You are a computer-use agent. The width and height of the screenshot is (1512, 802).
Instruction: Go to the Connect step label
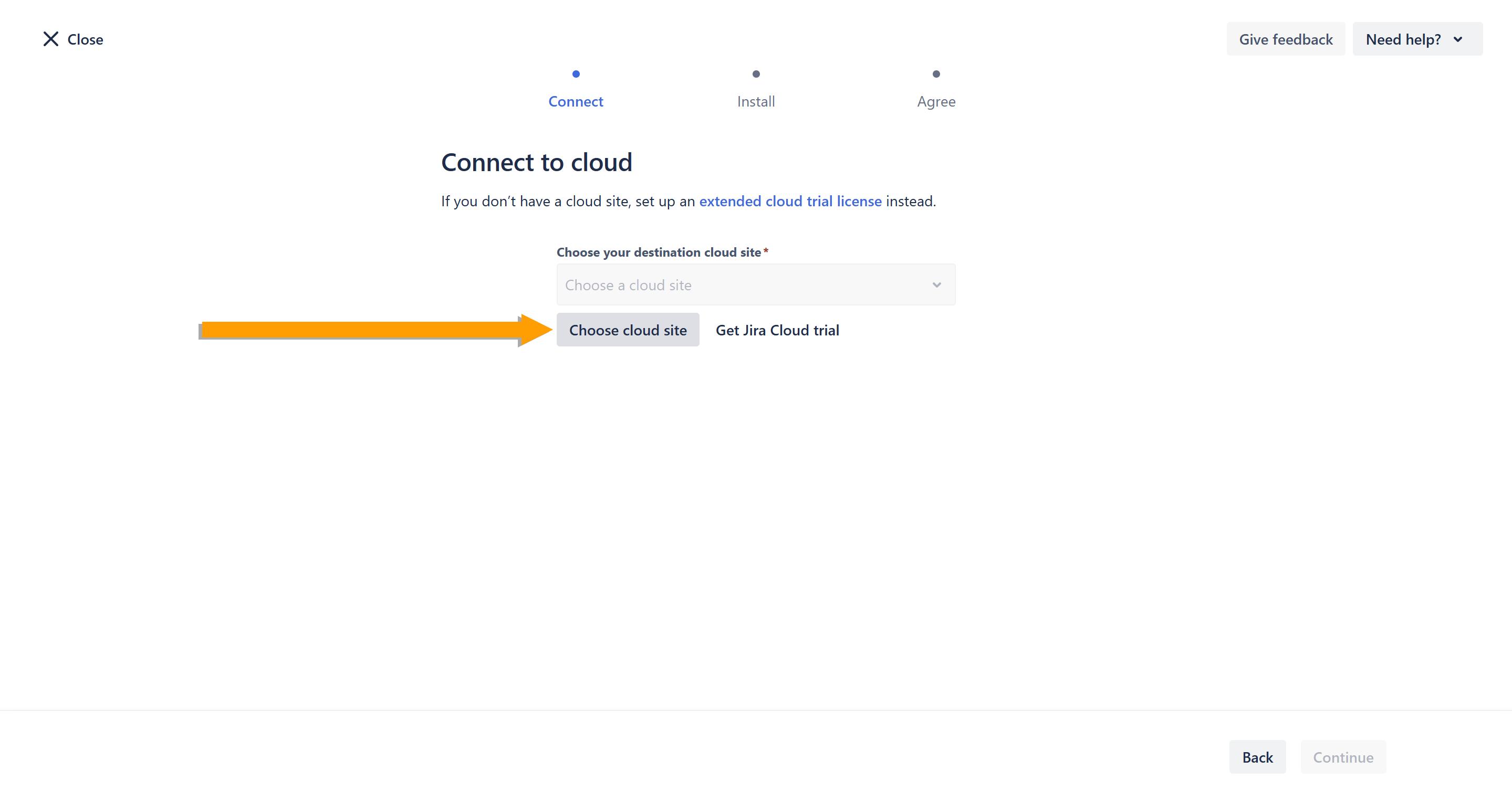[576, 101]
